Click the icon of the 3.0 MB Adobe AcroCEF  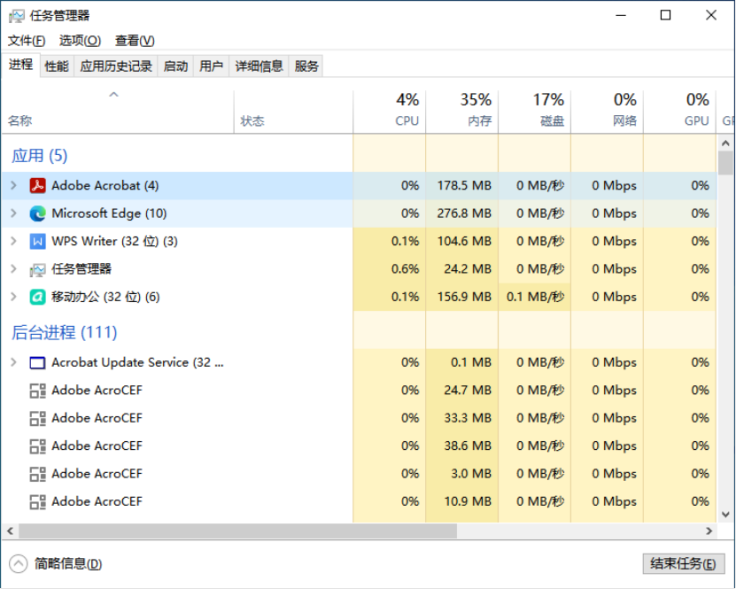tap(38, 474)
